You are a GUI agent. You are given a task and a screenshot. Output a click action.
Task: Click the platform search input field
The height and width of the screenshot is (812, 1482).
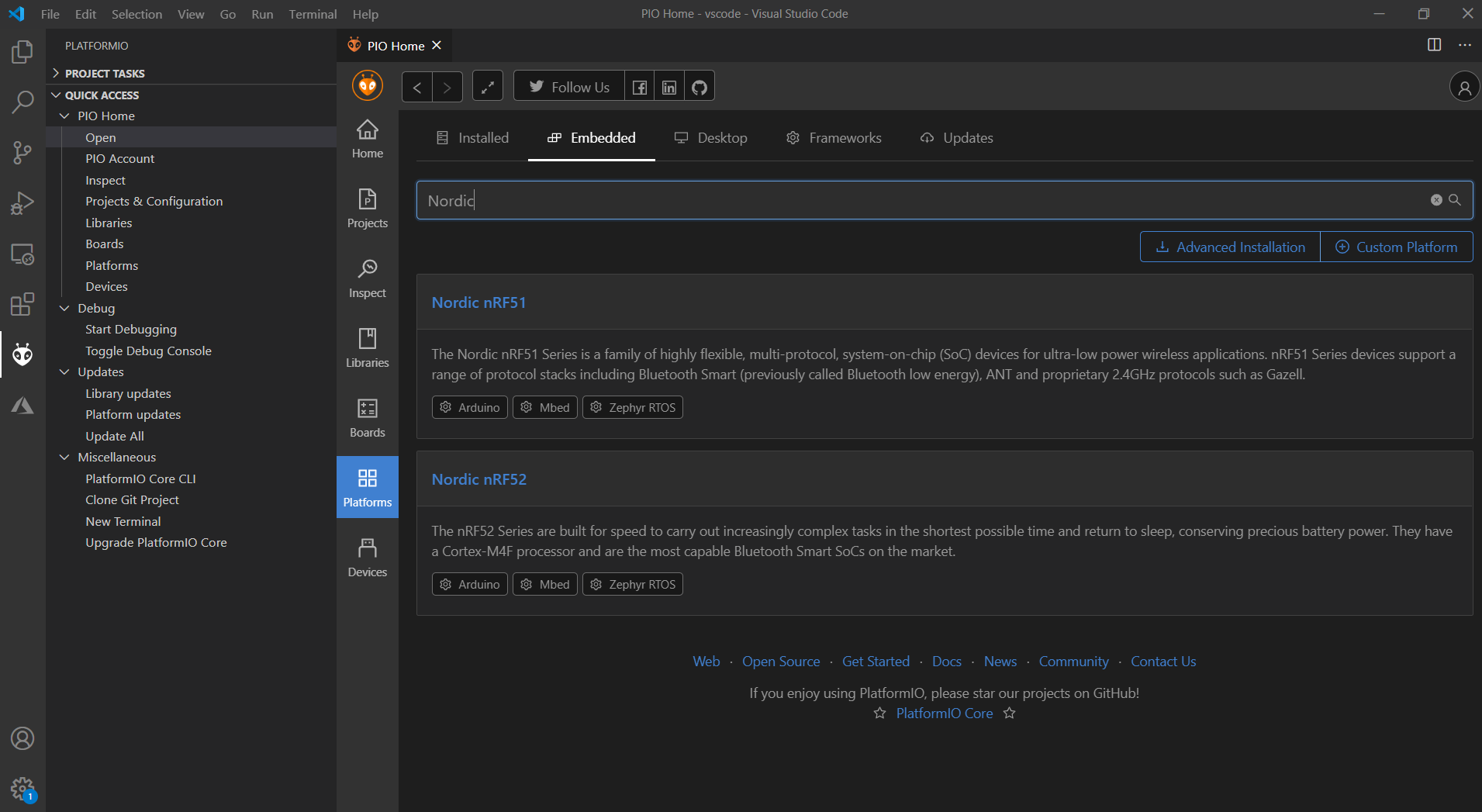pyautogui.click(x=923, y=201)
